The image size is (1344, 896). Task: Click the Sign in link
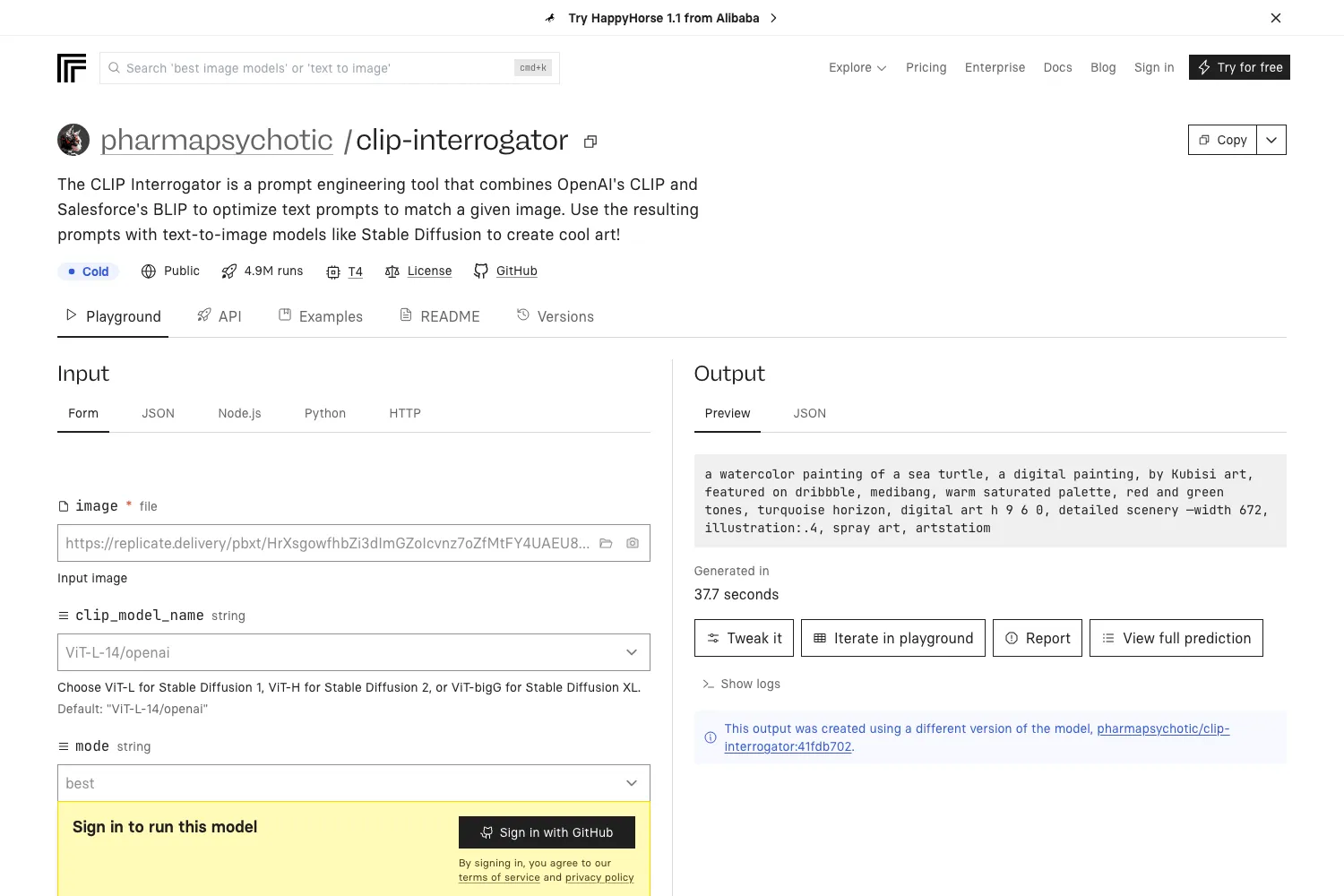1154,67
